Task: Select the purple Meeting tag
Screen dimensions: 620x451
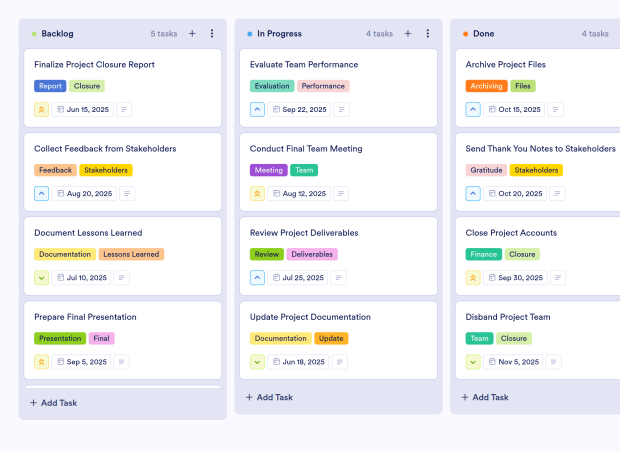Action: click(x=268, y=170)
